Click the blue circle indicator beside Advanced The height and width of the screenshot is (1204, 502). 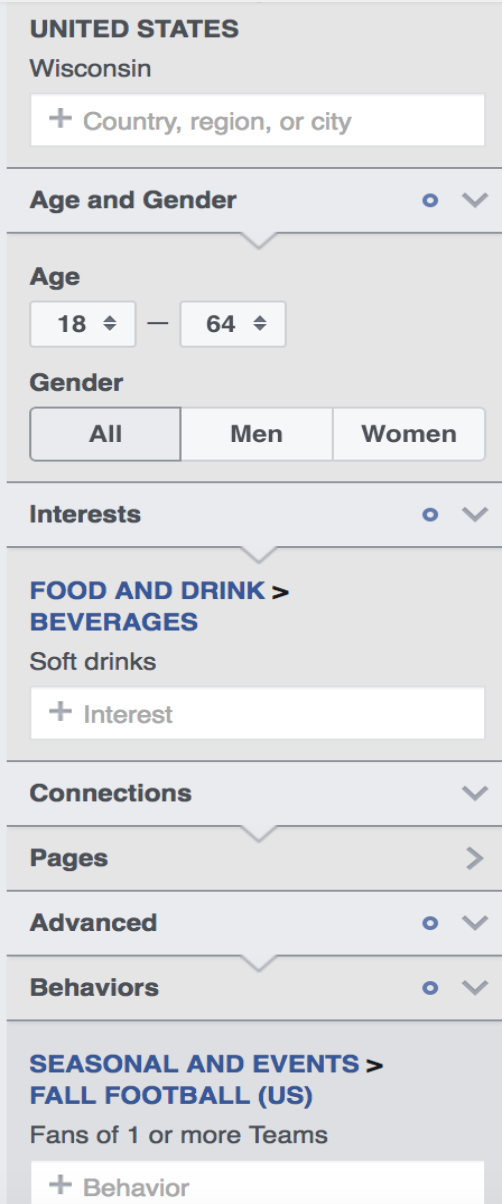pos(431,923)
